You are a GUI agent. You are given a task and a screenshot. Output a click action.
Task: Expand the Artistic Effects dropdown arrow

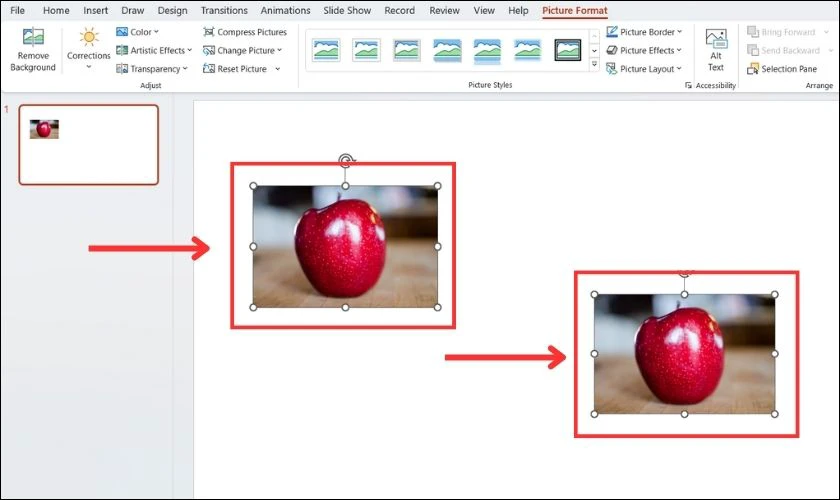click(190, 50)
